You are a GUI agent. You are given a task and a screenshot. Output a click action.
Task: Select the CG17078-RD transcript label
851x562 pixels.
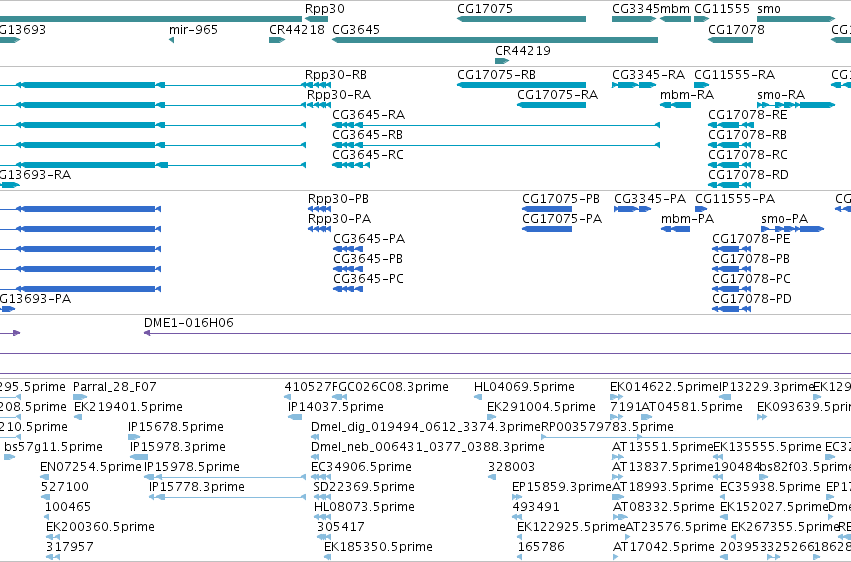(748, 175)
